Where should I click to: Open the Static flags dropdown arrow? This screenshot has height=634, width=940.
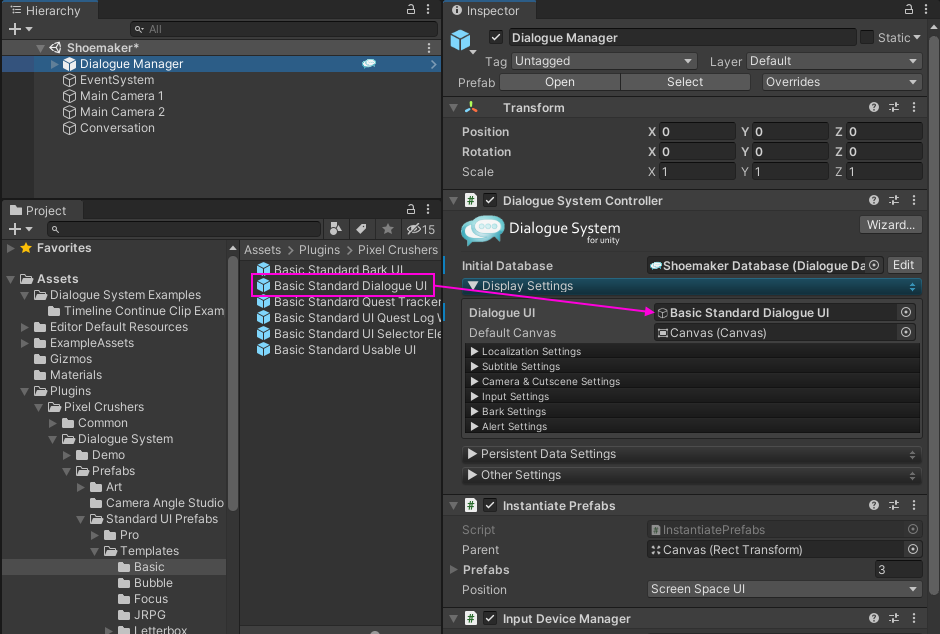point(917,37)
